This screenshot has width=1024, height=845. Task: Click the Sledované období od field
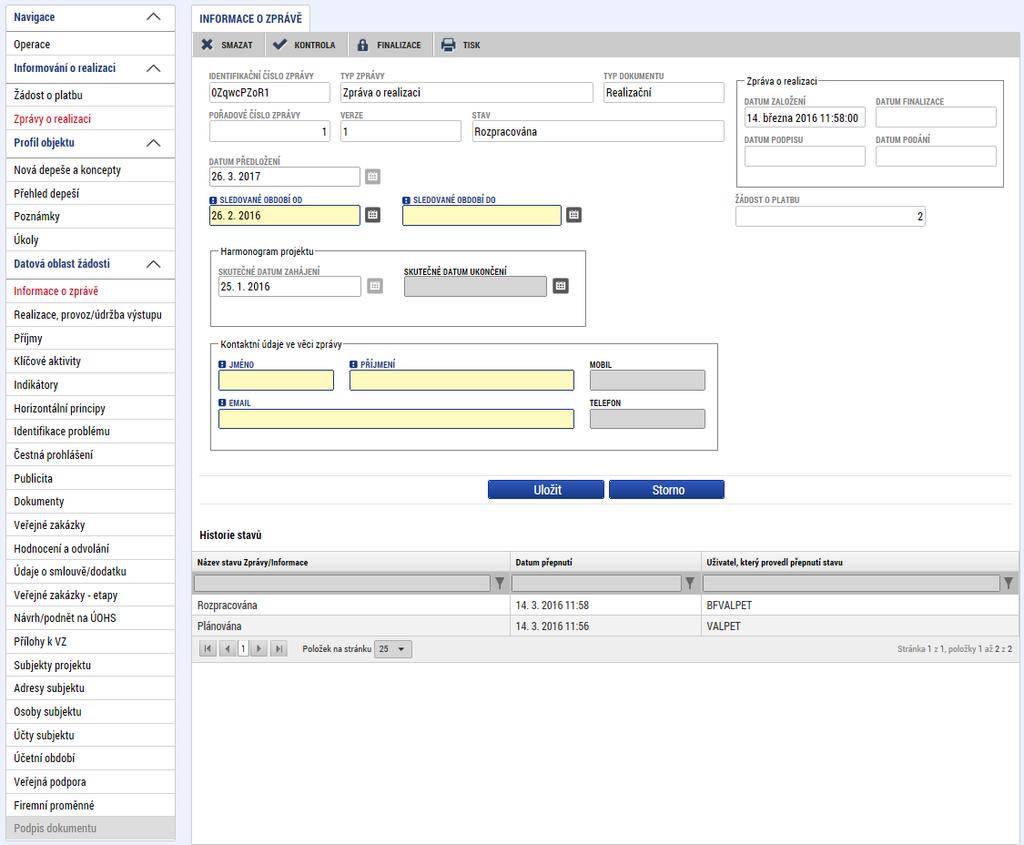(284, 215)
